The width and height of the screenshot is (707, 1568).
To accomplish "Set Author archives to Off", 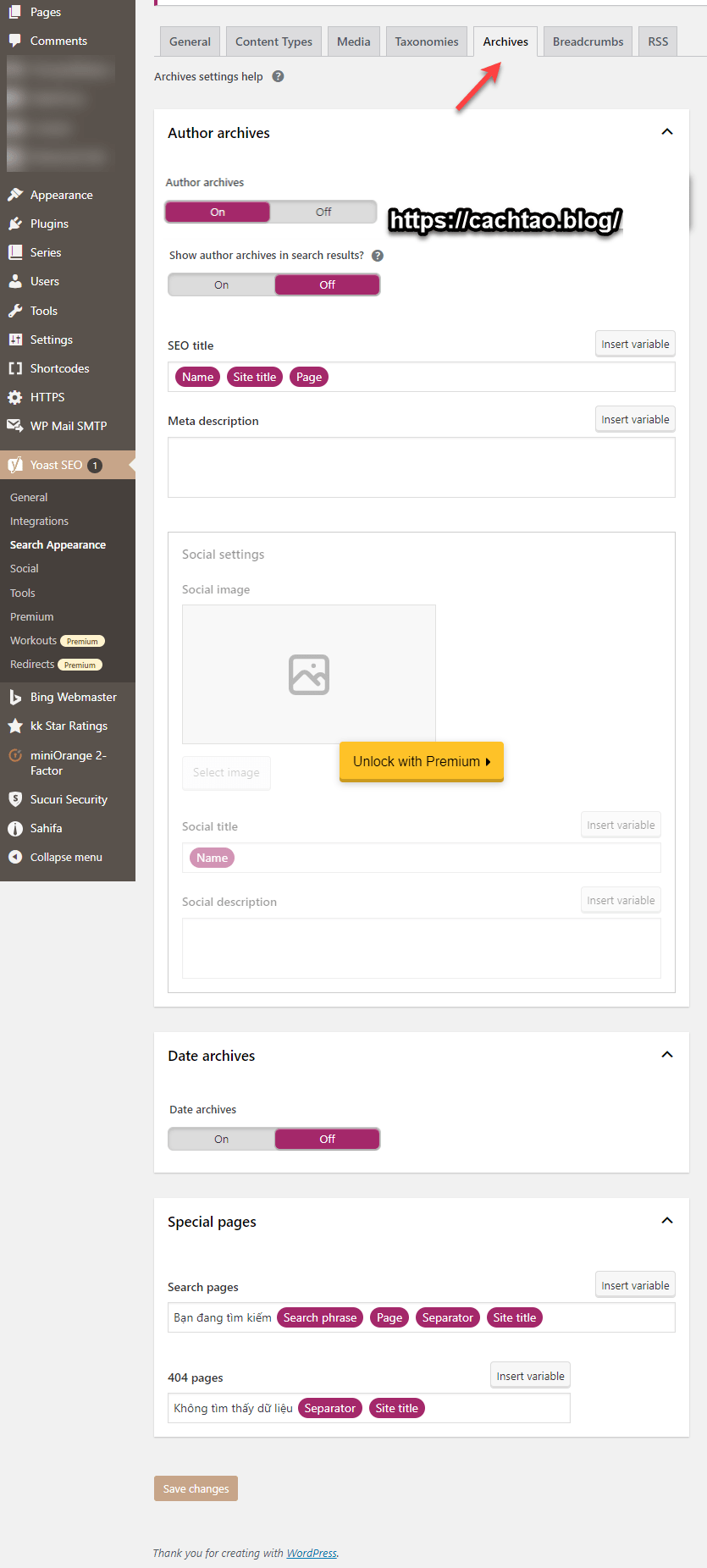I will point(323,212).
